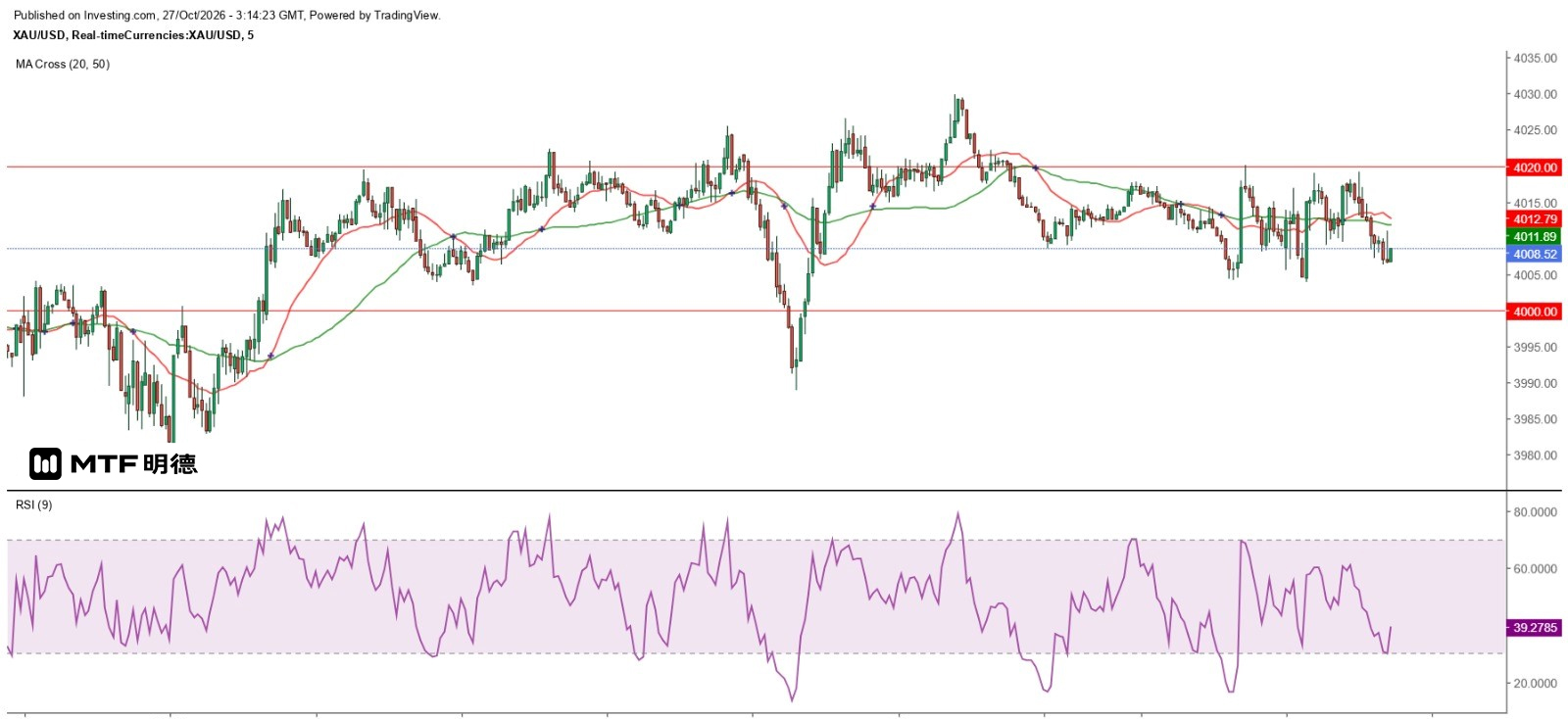Click the purple 39.2785 RSI value tag
The image size is (1568, 719).
coord(1534,628)
